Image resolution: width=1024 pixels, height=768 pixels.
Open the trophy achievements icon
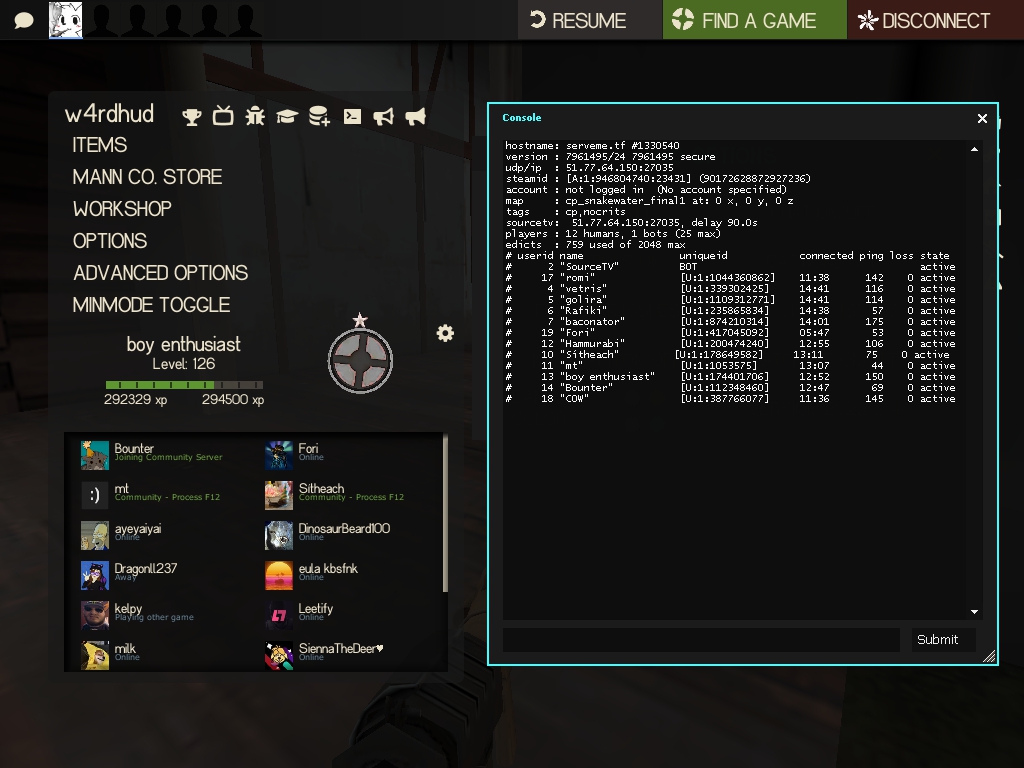[x=191, y=117]
